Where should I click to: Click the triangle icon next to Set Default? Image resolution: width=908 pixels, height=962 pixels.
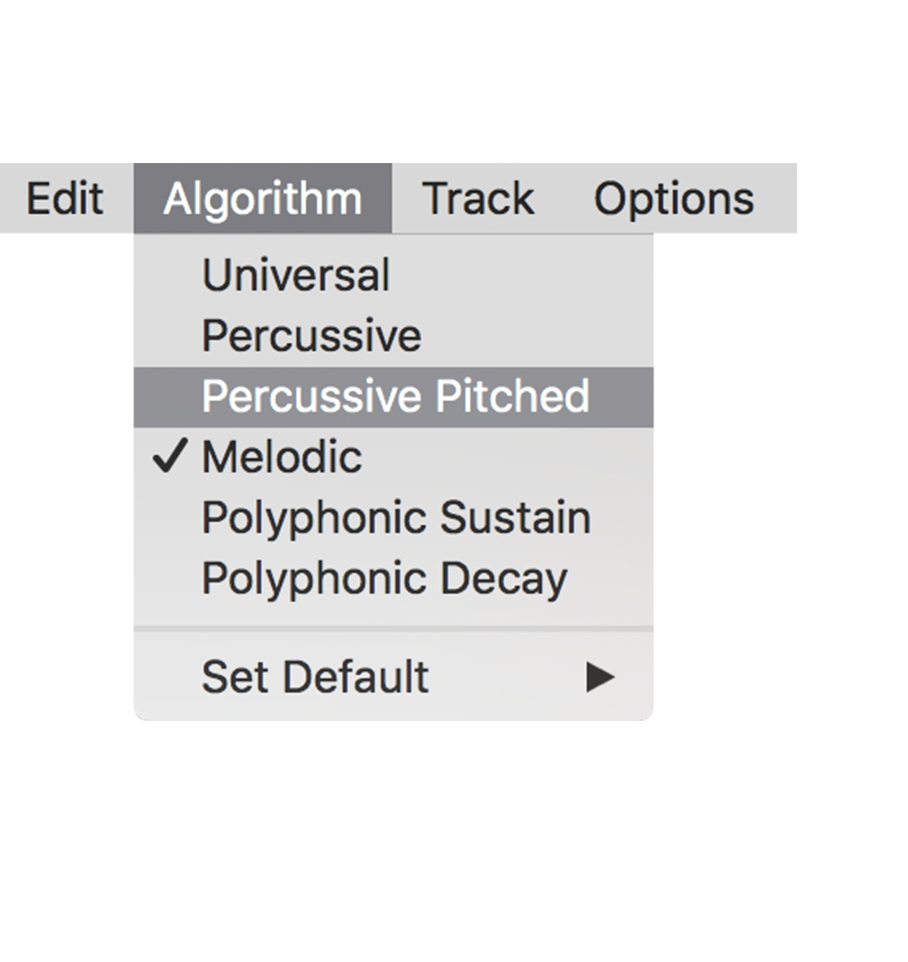[600, 677]
